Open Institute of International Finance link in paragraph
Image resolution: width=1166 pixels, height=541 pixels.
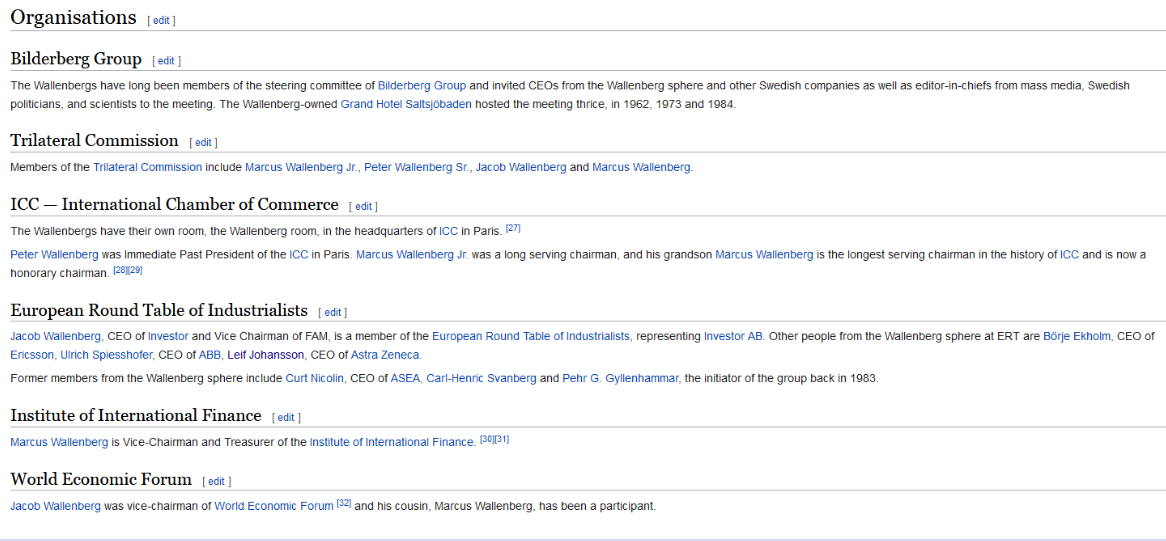coord(393,442)
